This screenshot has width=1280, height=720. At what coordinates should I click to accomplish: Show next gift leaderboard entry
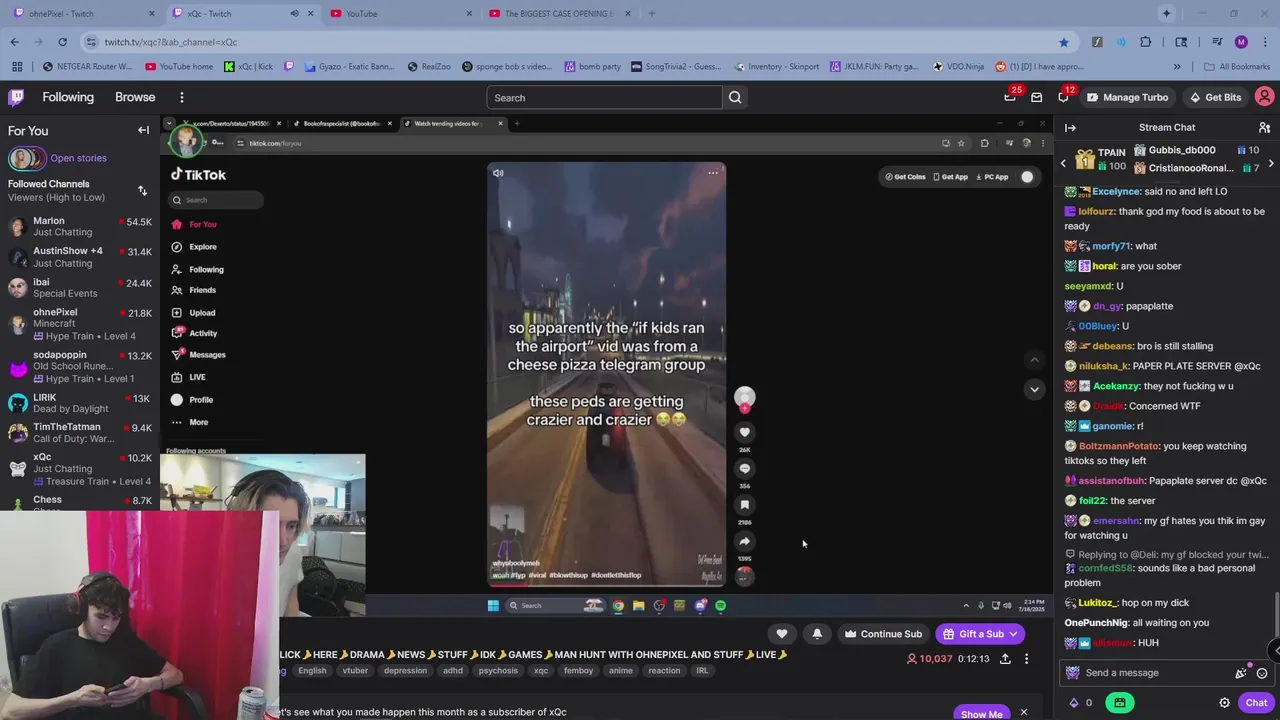coord(1271,163)
